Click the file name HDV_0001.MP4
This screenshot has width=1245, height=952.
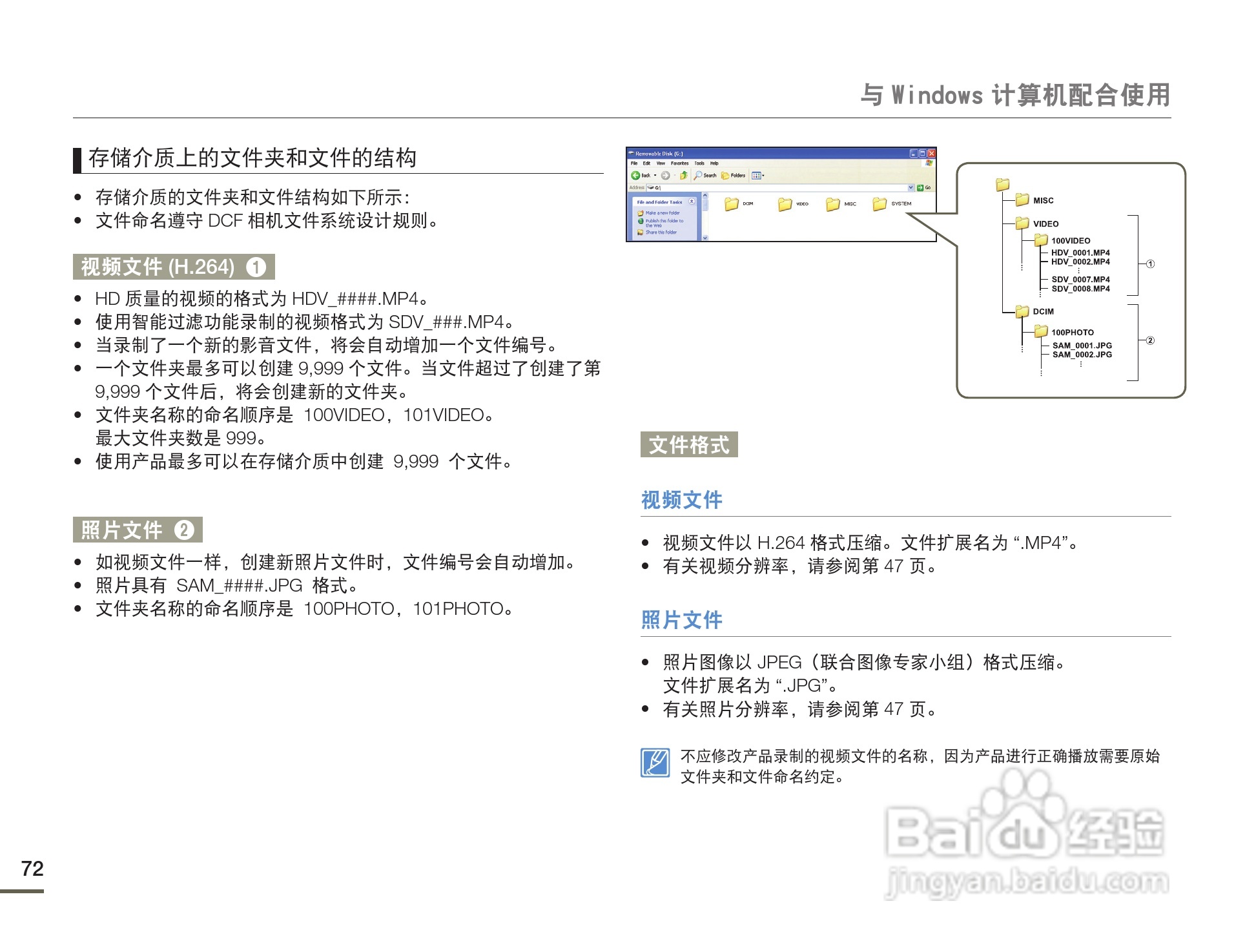pyautogui.click(x=1080, y=253)
